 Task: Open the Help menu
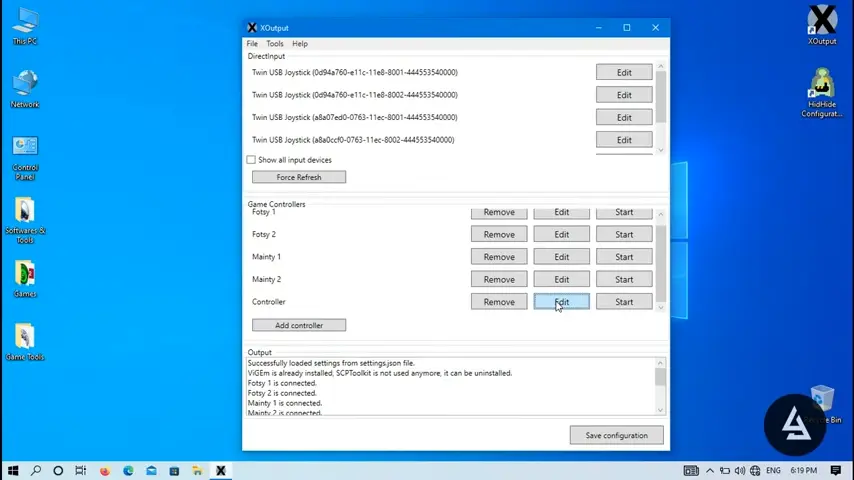pos(300,44)
